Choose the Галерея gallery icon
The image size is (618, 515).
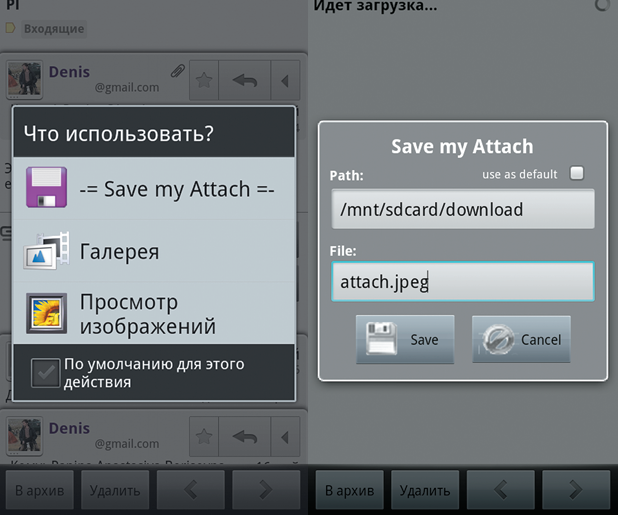pos(46,250)
